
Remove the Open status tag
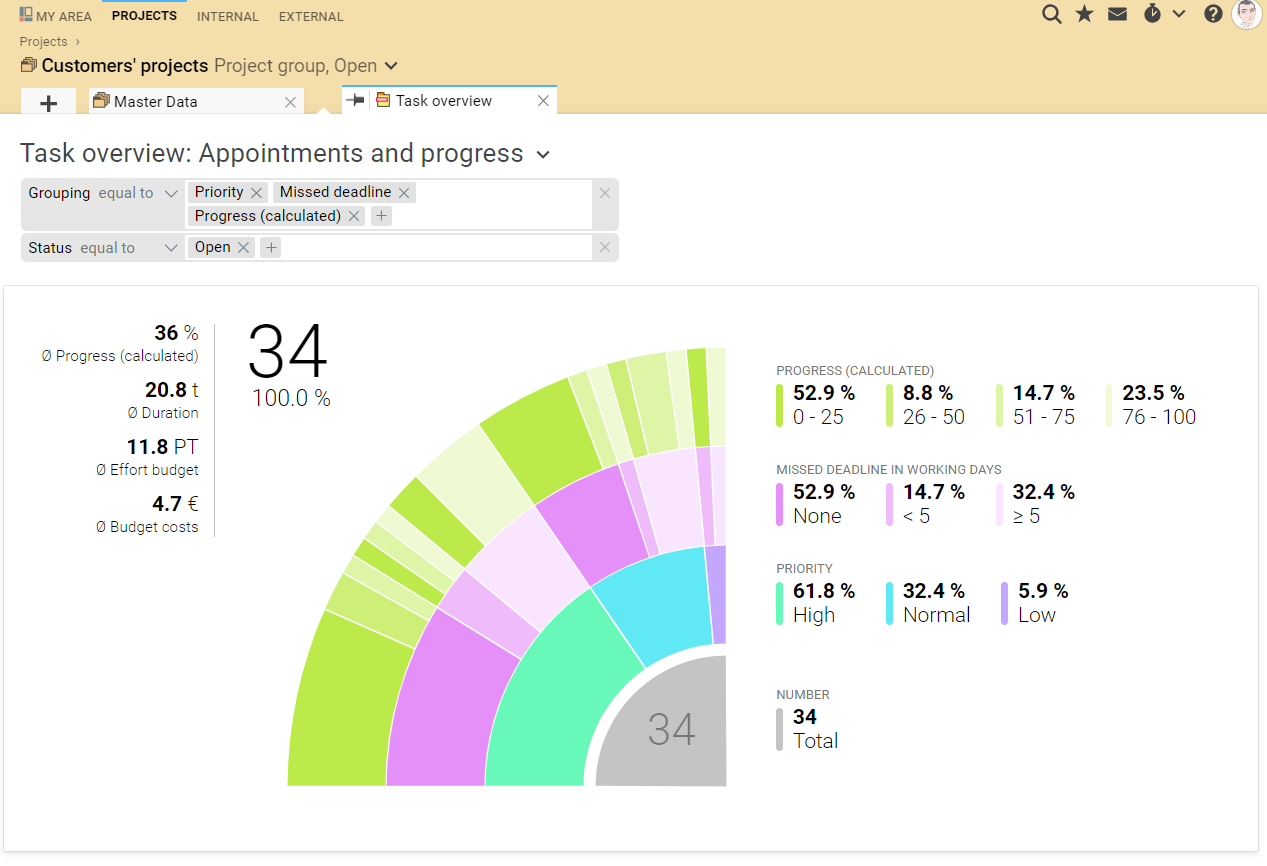click(243, 248)
